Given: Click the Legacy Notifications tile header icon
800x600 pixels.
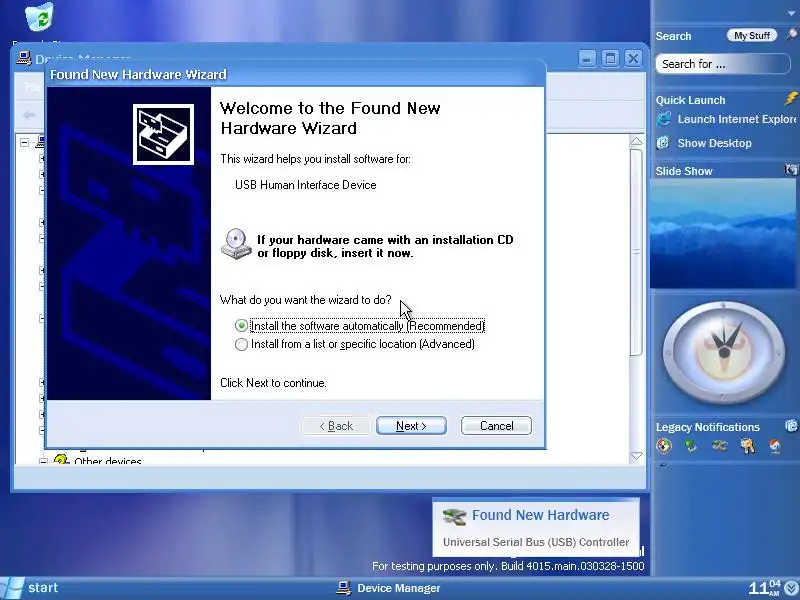Looking at the screenshot, I should [x=791, y=426].
